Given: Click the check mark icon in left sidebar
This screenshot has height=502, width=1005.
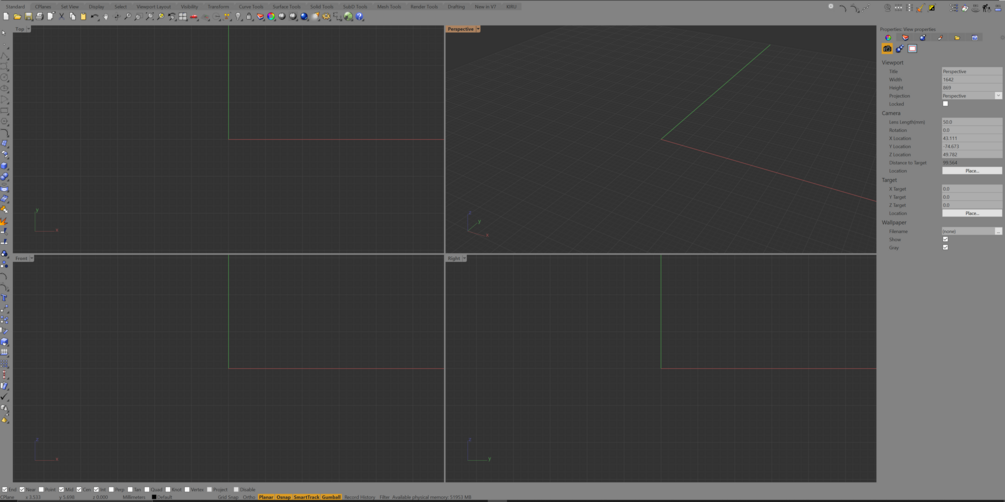Looking at the screenshot, I should [4, 397].
